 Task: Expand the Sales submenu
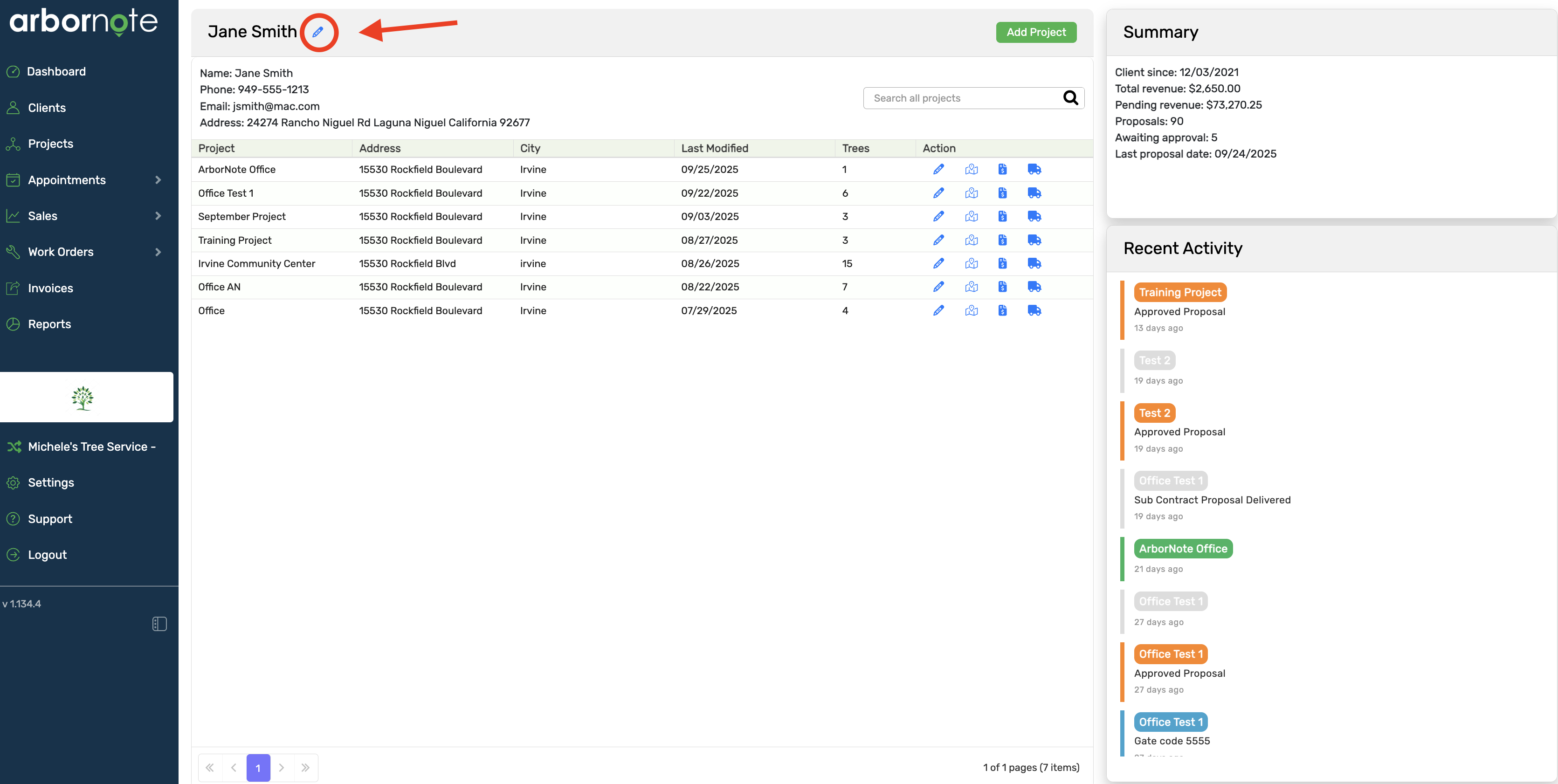point(158,216)
